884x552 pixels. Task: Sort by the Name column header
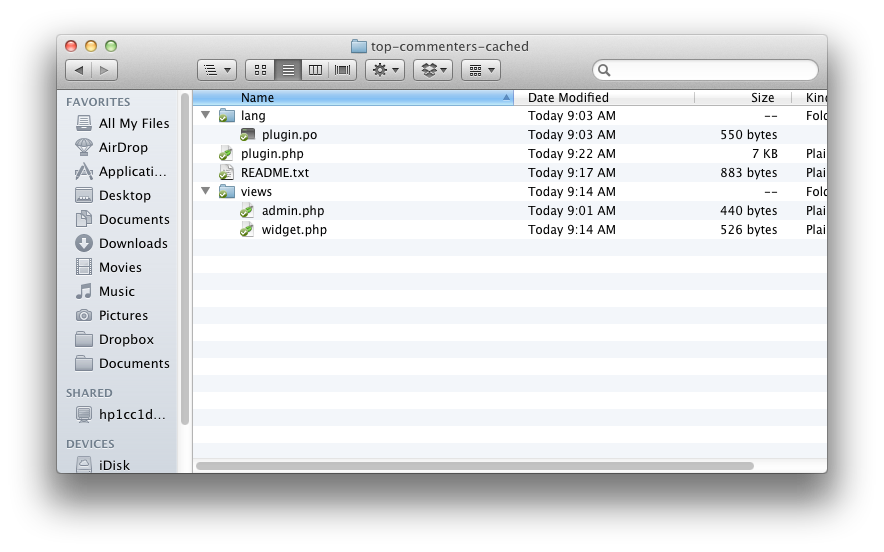tap(353, 98)
